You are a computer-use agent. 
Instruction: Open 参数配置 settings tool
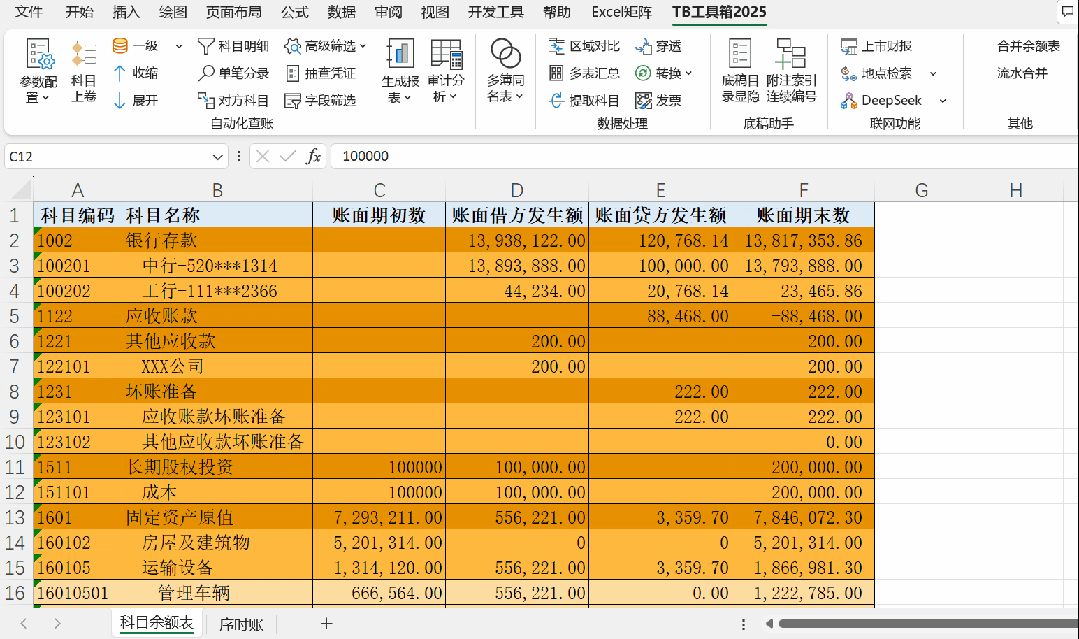point(38,71)
